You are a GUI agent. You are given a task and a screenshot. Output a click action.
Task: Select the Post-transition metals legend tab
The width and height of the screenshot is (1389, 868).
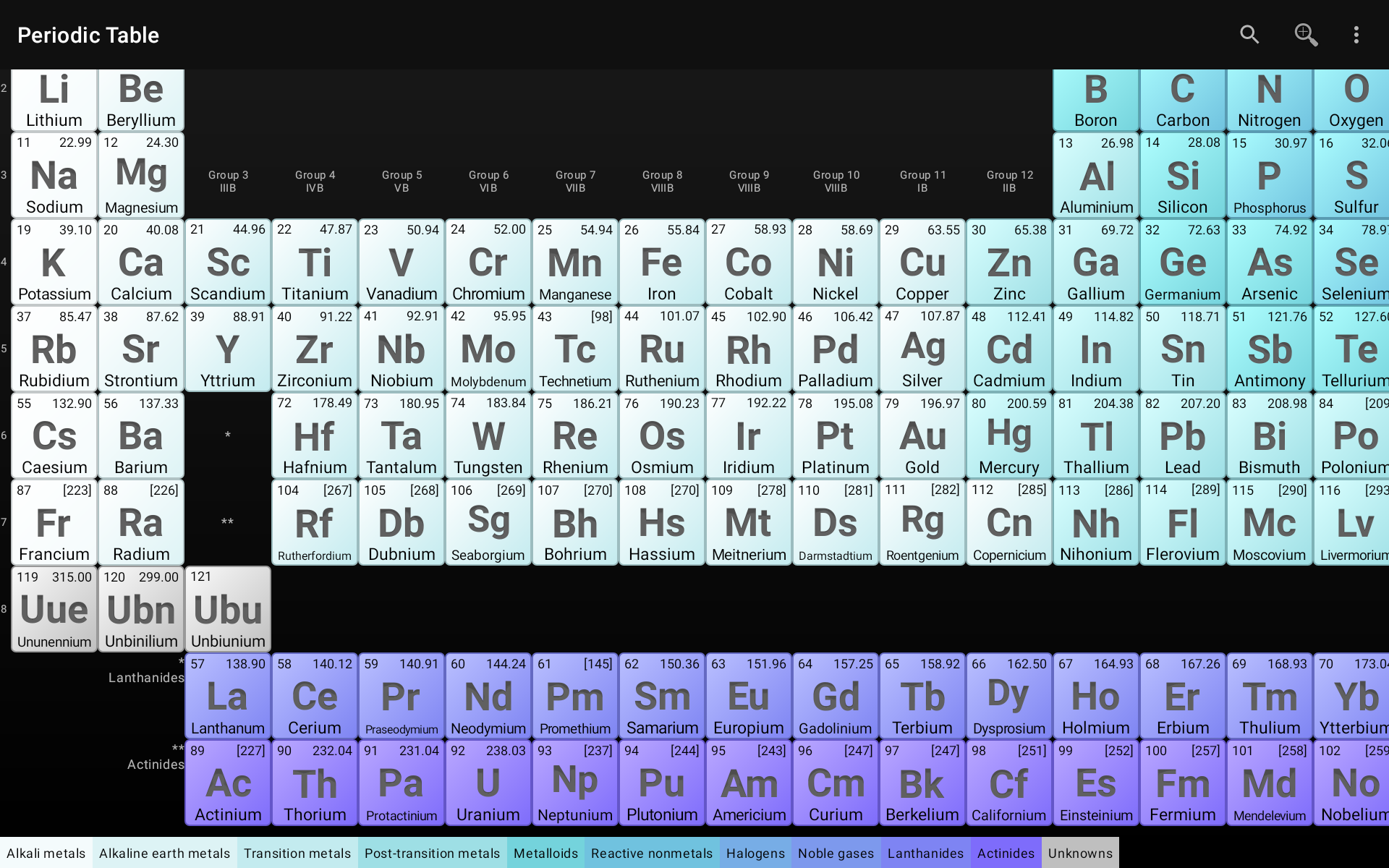coord(433,853)
